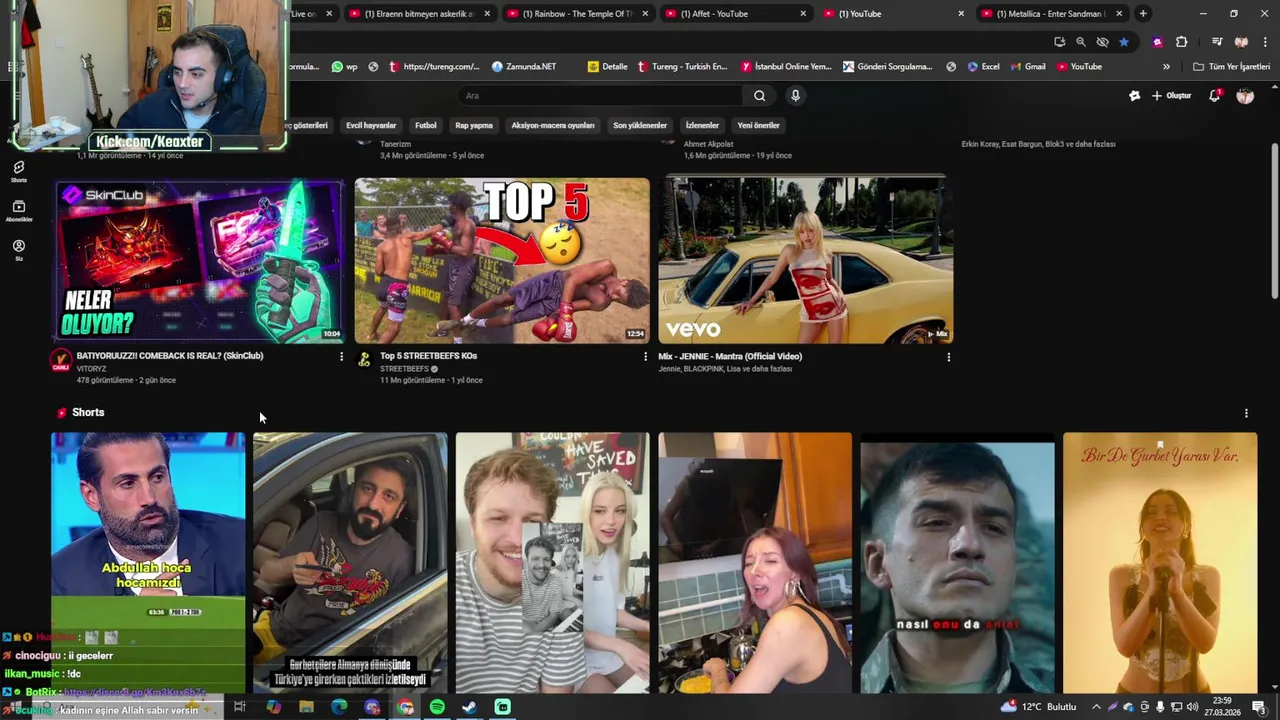Open Google Chrome taskbar icon
The height and width of the screenshot is (720, 1280).
[405, 707]
